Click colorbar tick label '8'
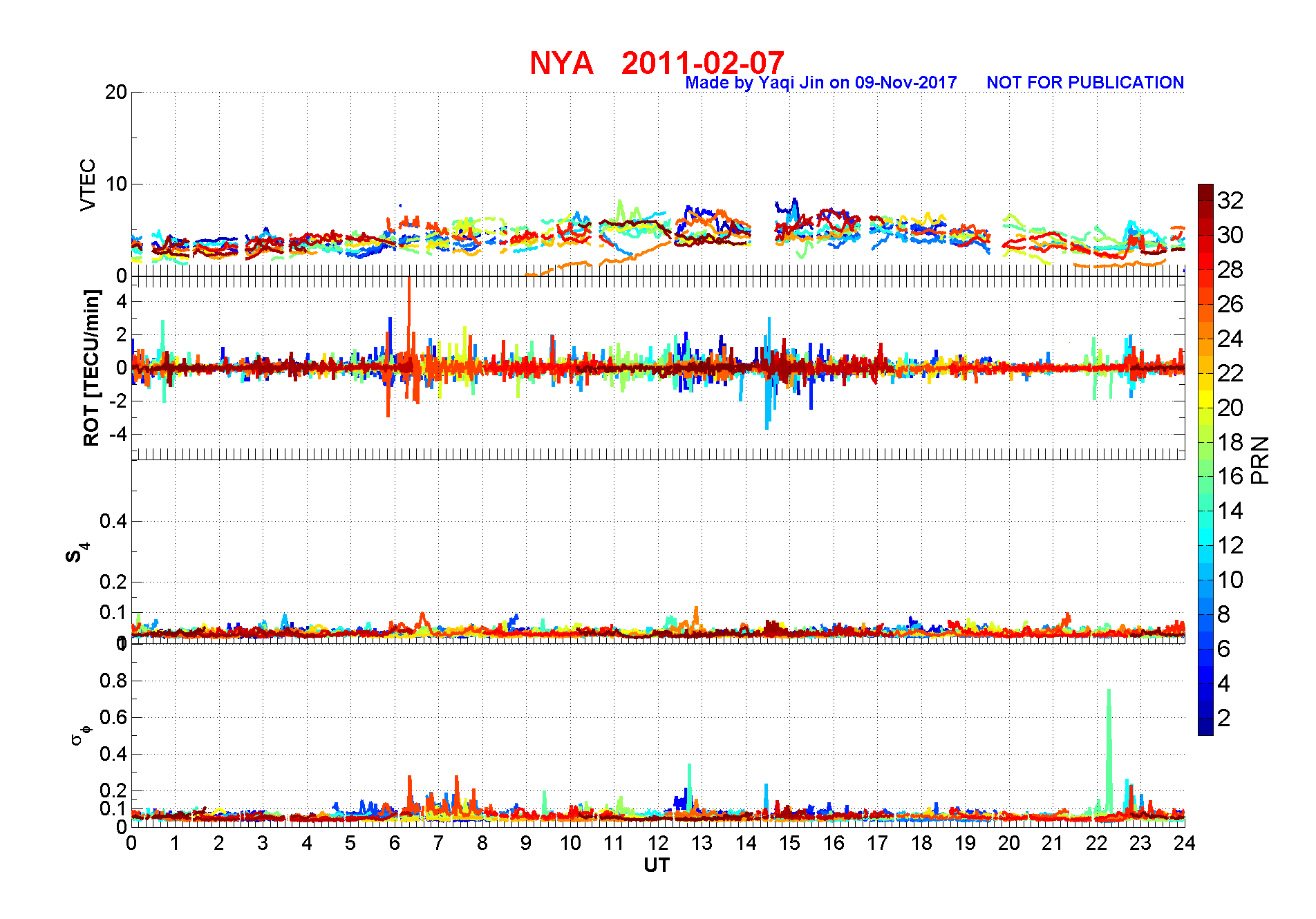The image size is (1316, 919). [1224, 614]
